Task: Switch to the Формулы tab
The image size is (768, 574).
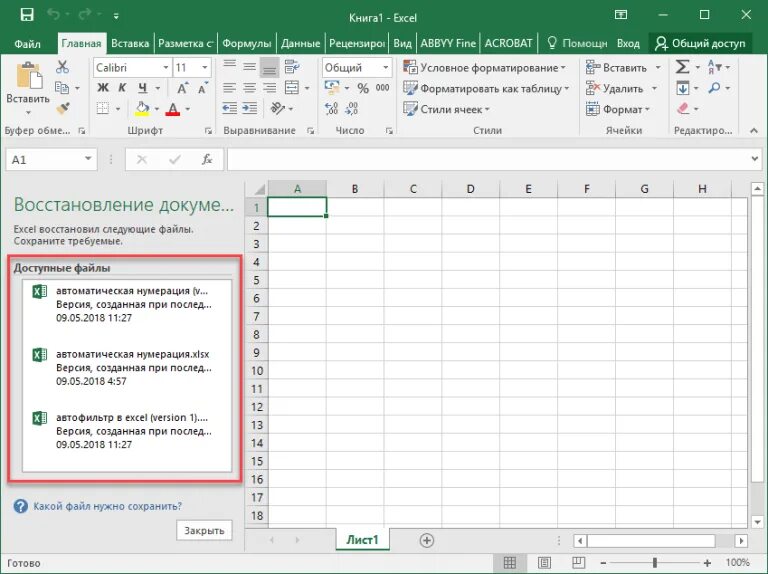Action: (246, 44)
